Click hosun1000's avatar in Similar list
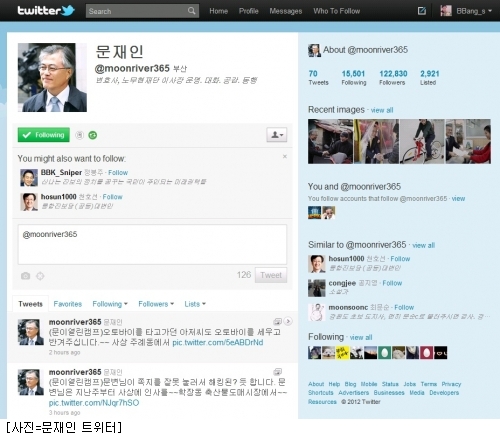 (x=317, y=264)
